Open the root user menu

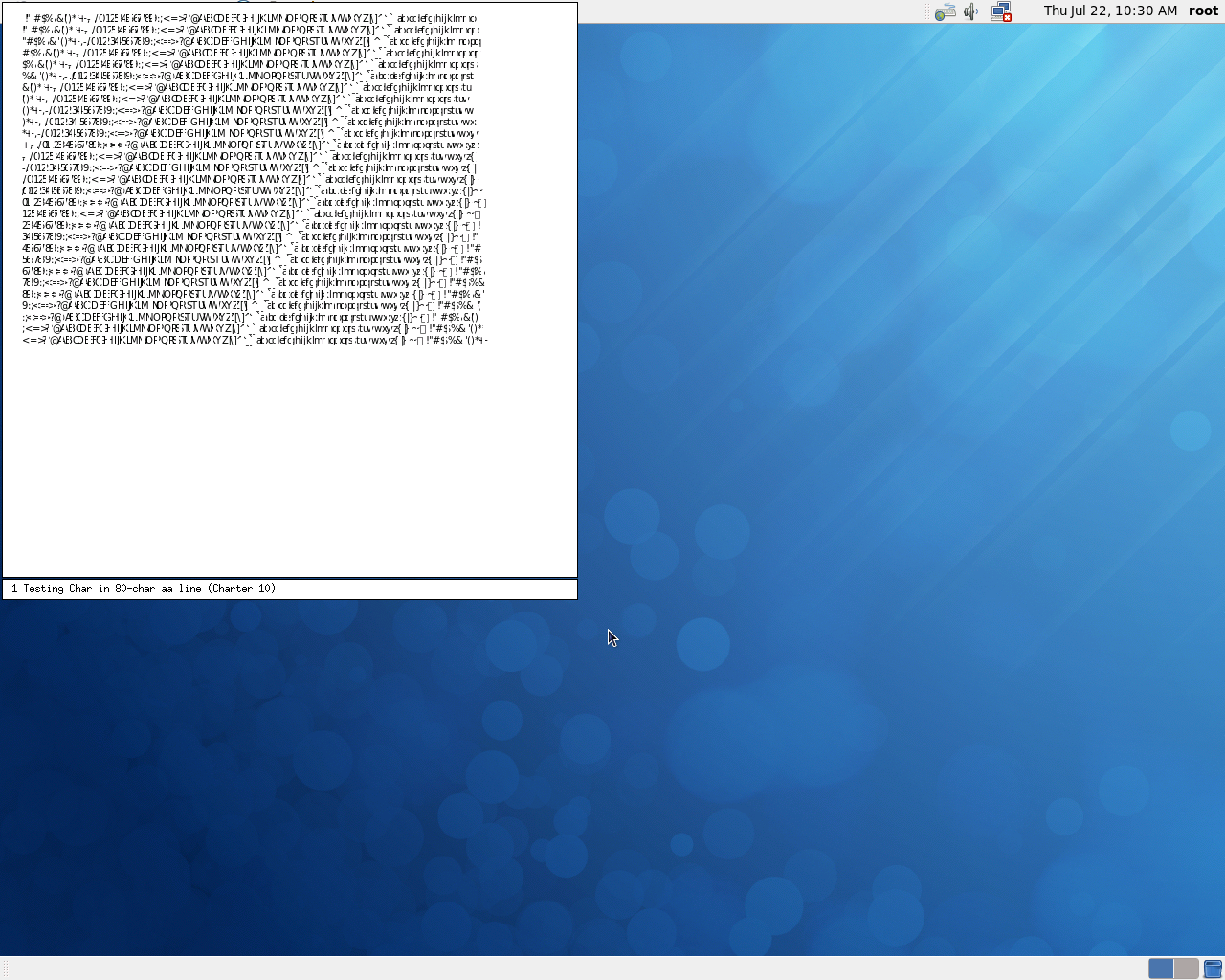pos(1203,11)
